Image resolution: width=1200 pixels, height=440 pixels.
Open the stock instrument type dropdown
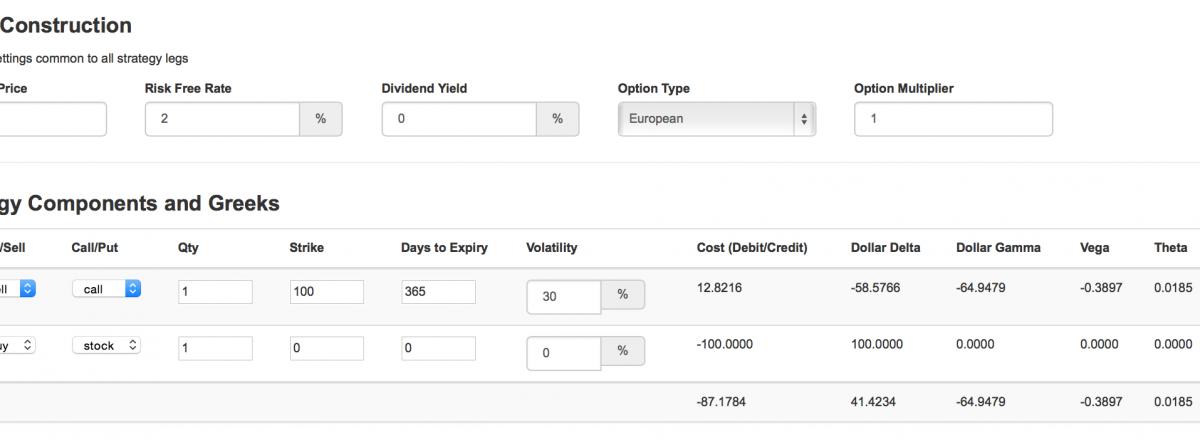pyautogui.click(x=106, y=346)
